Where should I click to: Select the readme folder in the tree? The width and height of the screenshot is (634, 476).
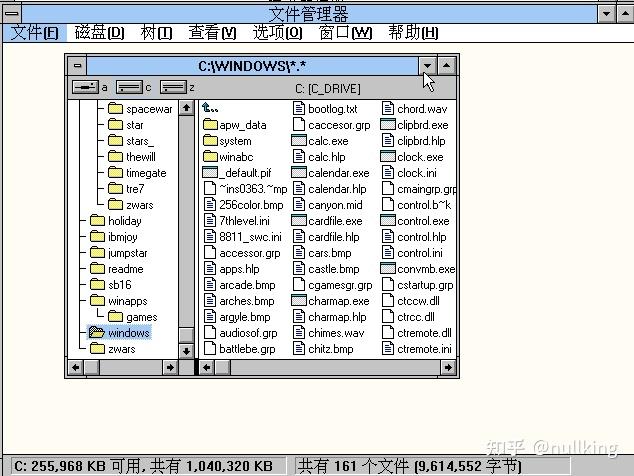(117, 269)
